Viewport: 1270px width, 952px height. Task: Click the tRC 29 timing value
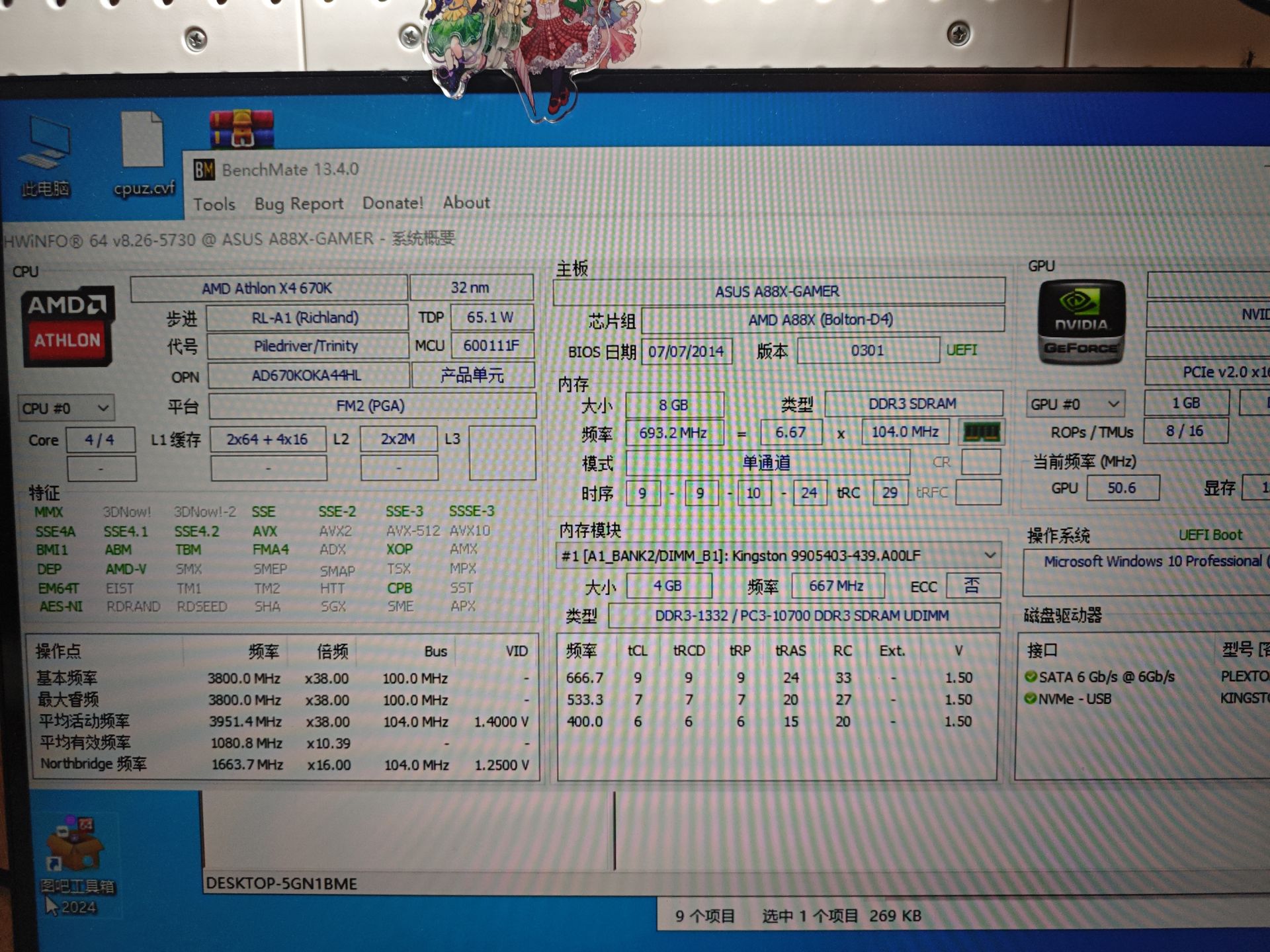pyautogui.click(x=890, y=493)
